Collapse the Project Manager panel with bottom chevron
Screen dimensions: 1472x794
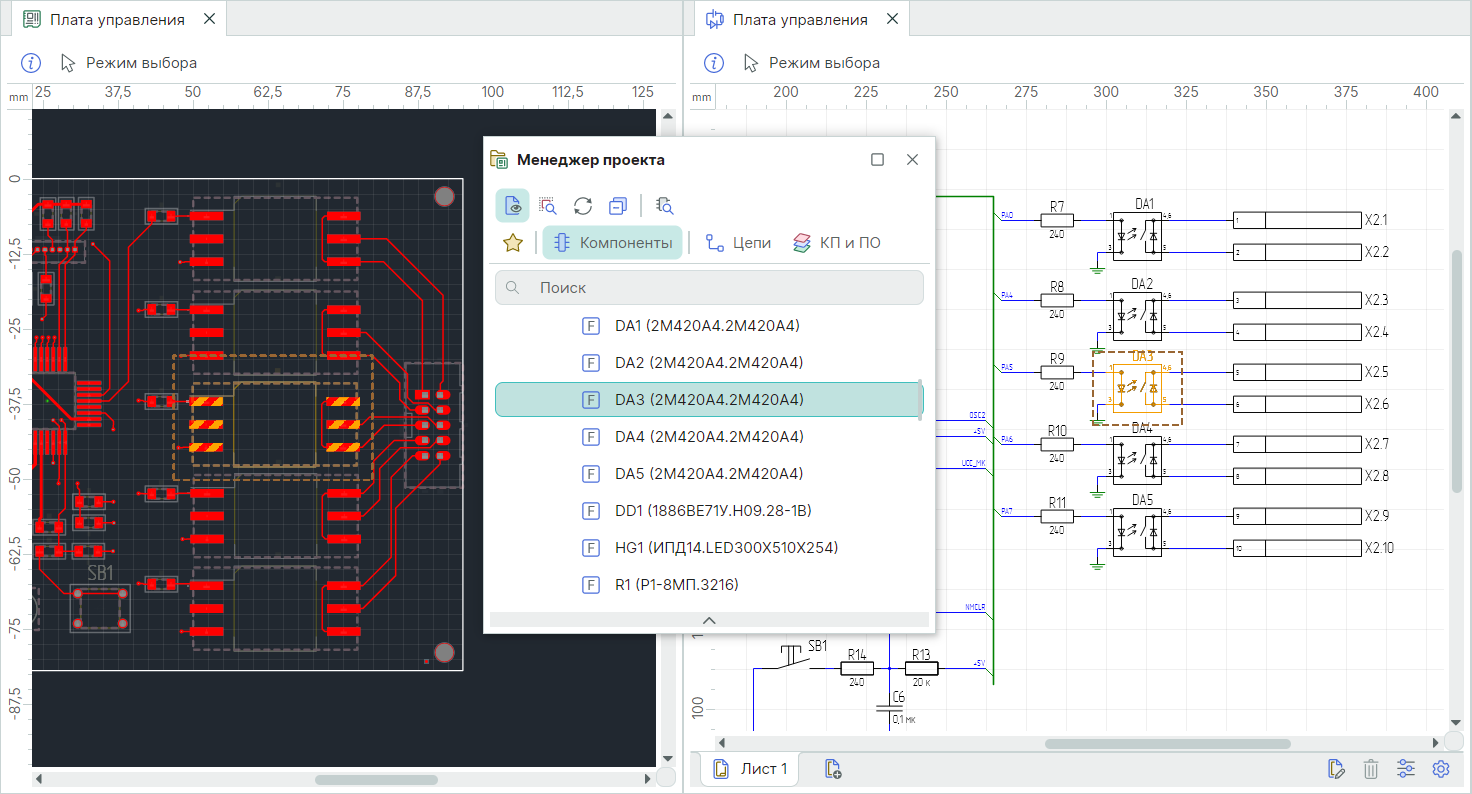(x=709, y=620)
